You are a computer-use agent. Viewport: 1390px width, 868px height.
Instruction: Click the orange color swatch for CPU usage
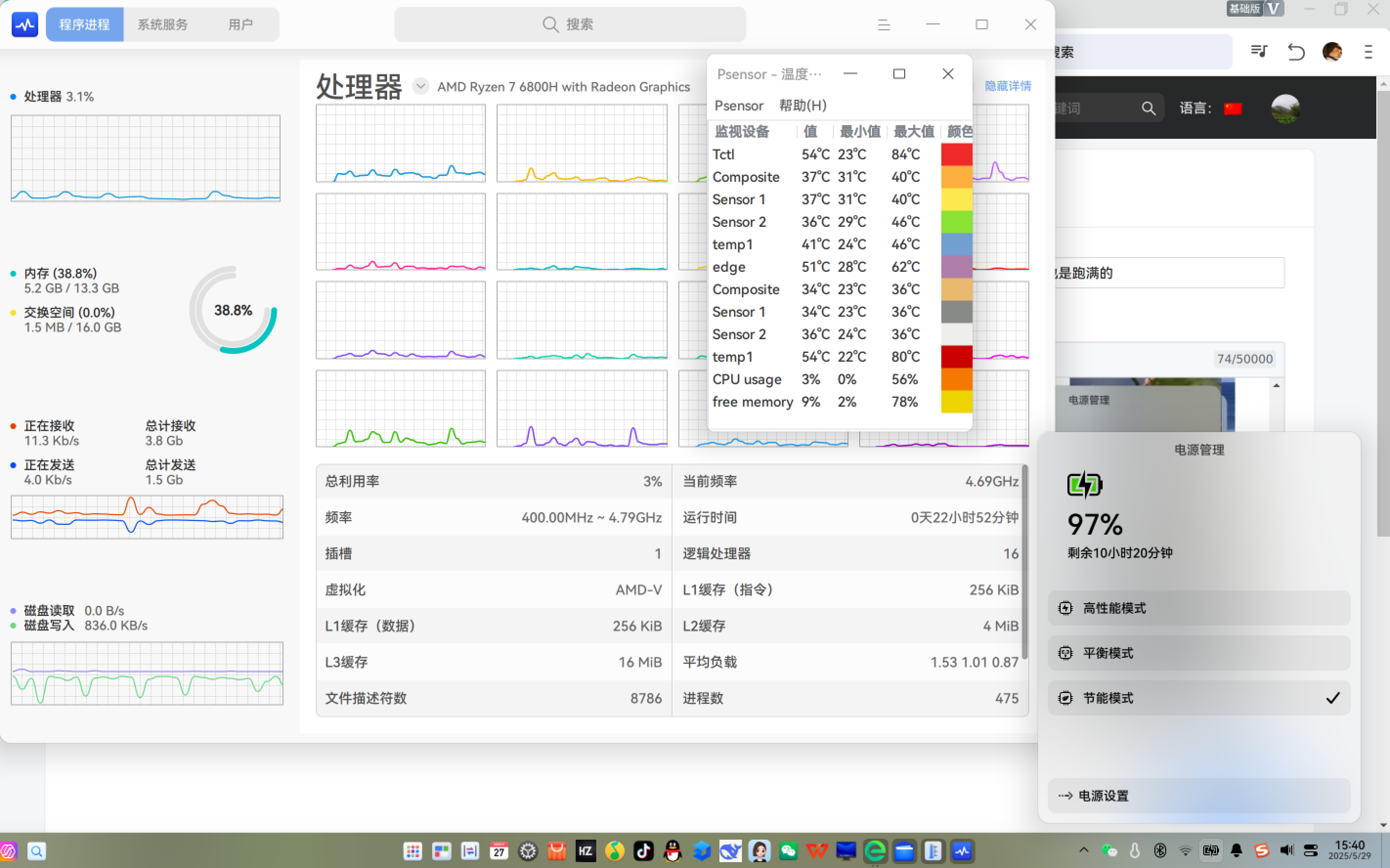[956, 379]
